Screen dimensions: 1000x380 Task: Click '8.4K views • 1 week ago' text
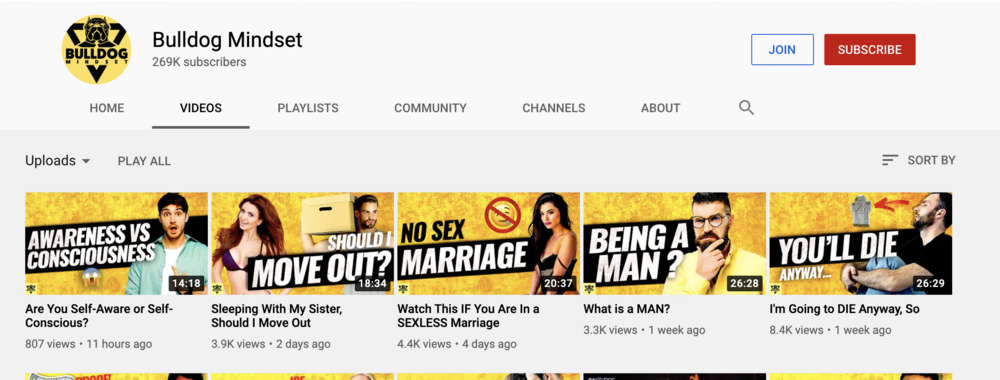tap(831, 330)
